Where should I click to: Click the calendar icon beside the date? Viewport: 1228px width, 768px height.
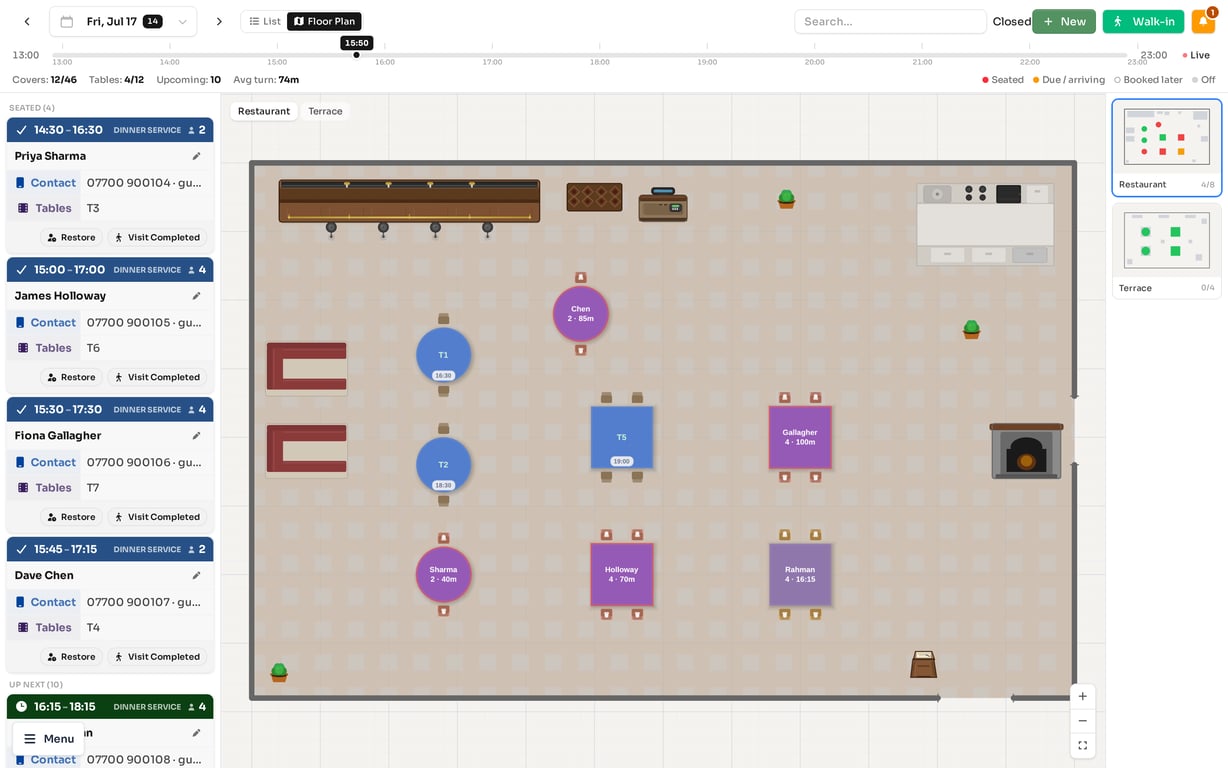coord(66,21)
